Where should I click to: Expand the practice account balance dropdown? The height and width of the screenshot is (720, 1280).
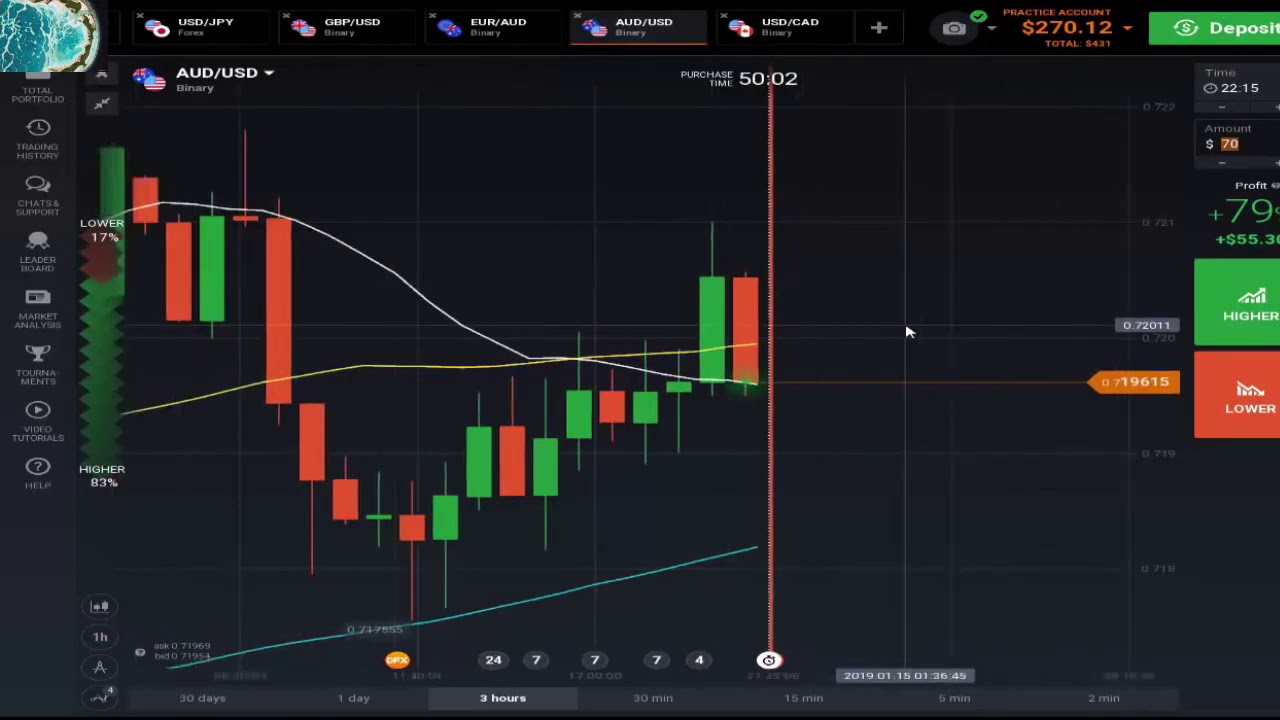tap(1128, 28)
